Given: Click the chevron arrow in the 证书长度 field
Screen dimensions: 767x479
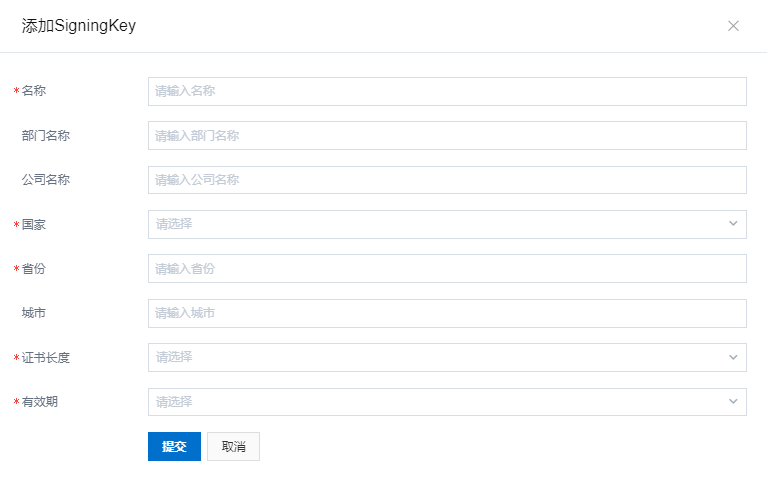Looking at the screenshot, I should 733,357.
